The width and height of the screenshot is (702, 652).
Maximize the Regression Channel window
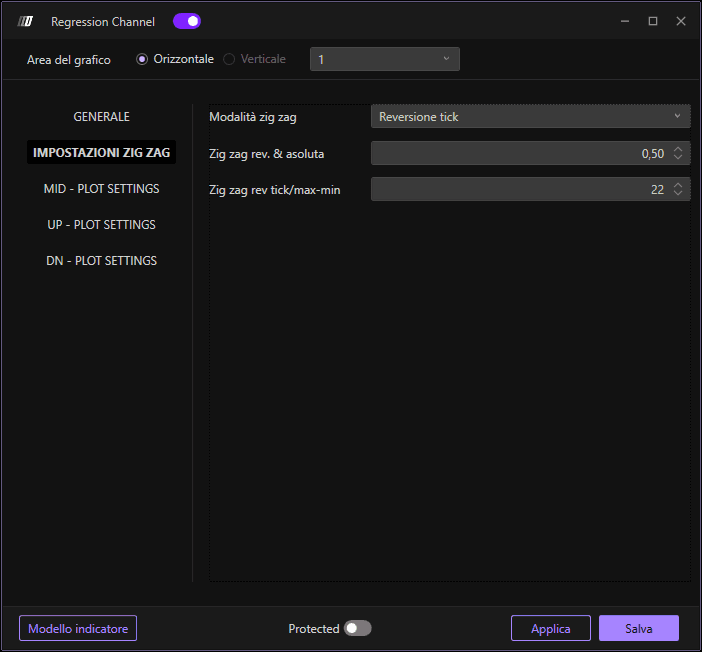click(x=653, y=21)
